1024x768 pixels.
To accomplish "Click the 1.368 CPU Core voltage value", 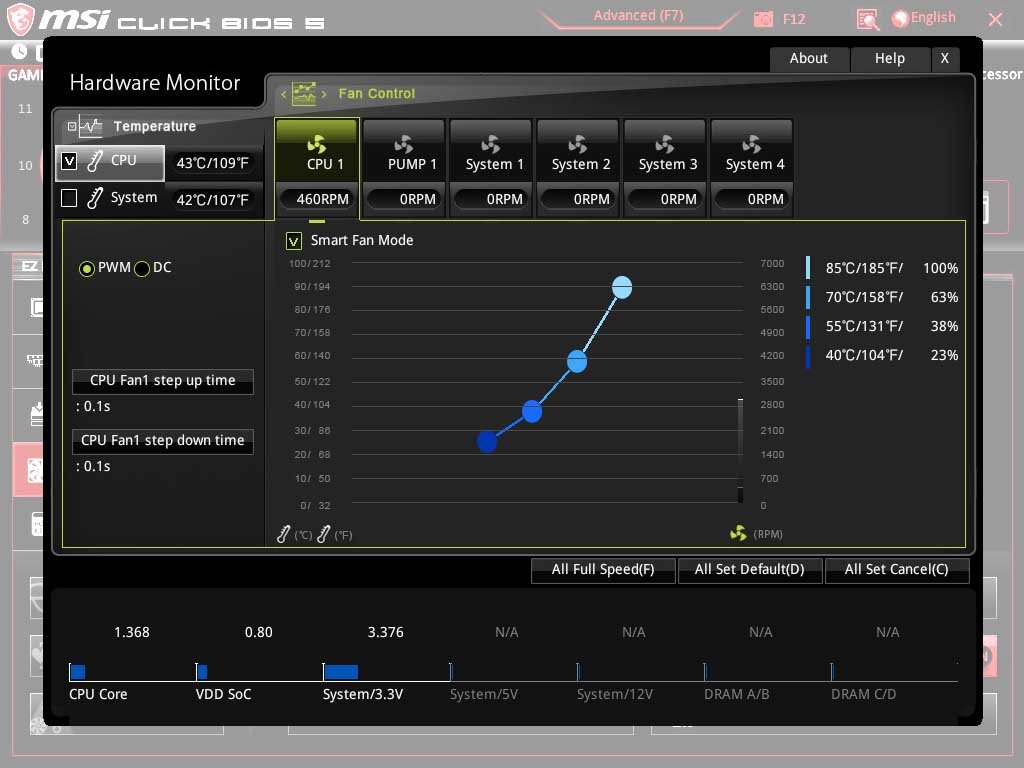I will tap(132, 632).
